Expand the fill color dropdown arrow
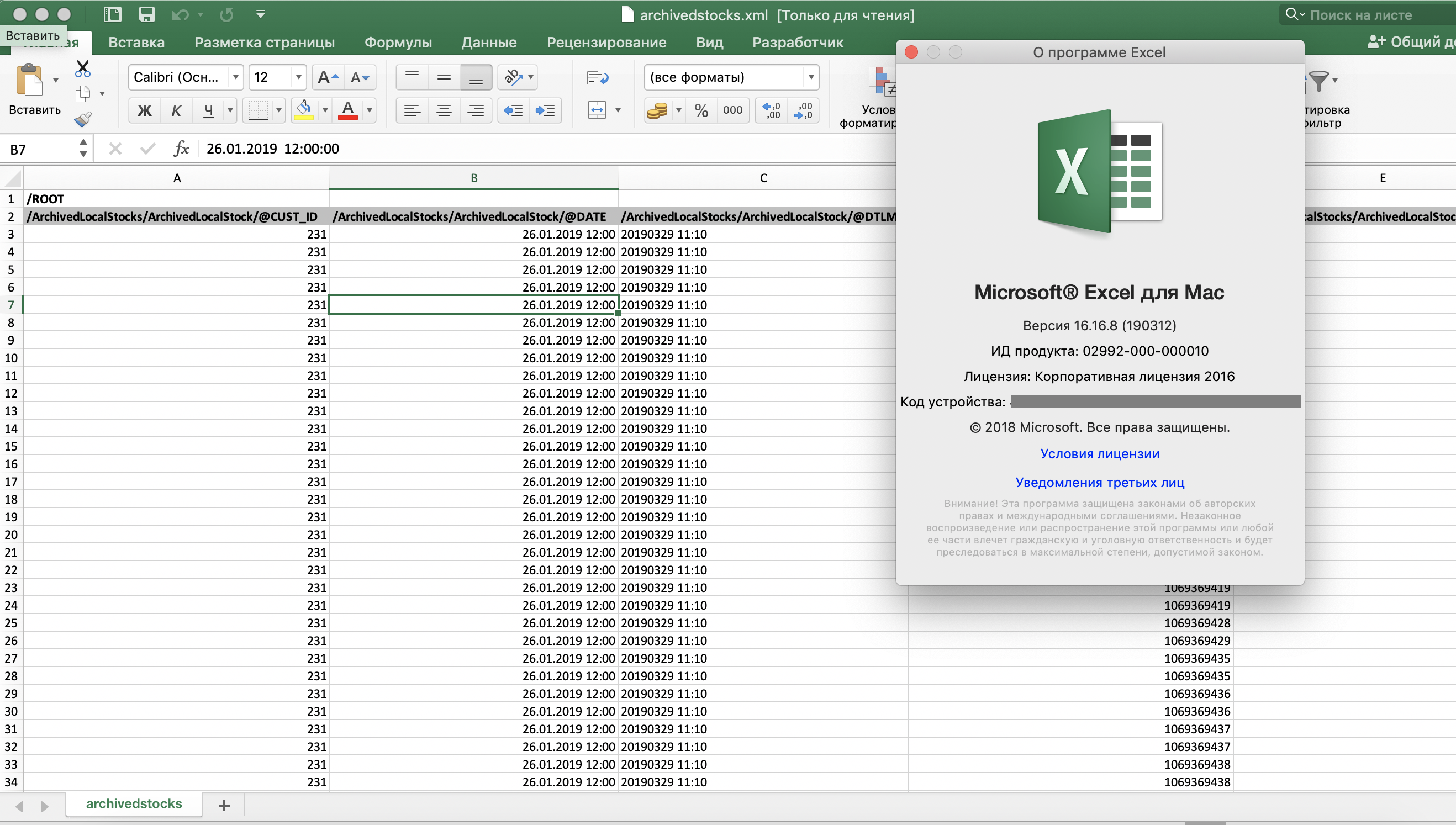Screen dimensions: 1456x825 coord(325,110)
